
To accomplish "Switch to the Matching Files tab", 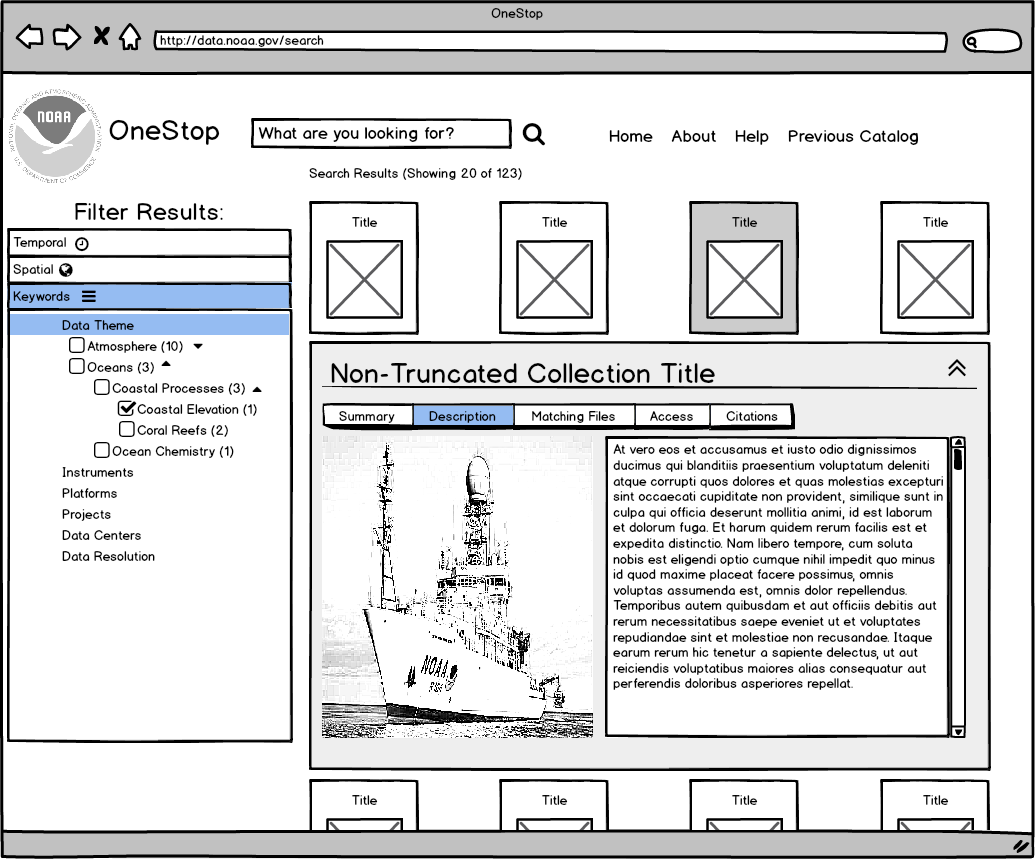I will coord(574,416).
